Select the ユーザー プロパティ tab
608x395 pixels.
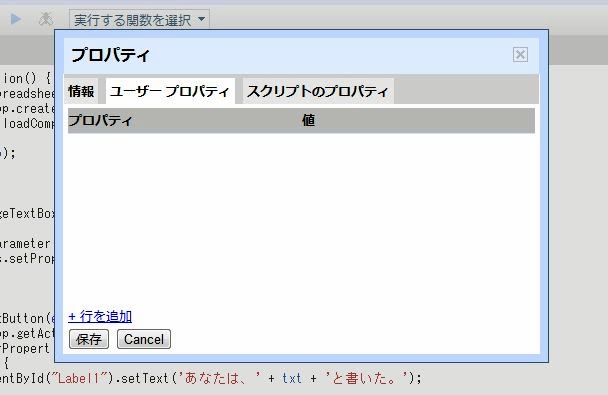coord(170,91)
